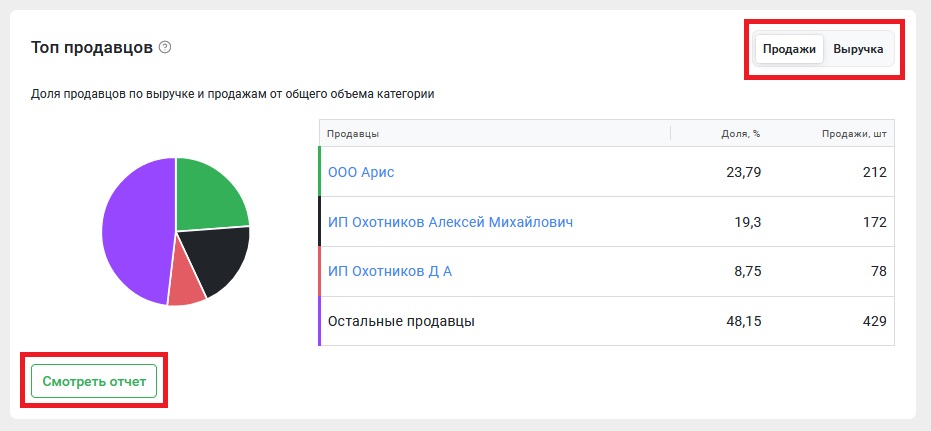Open help icon next to Топ продавцов
931x431 pixels.
coord(165,47)
